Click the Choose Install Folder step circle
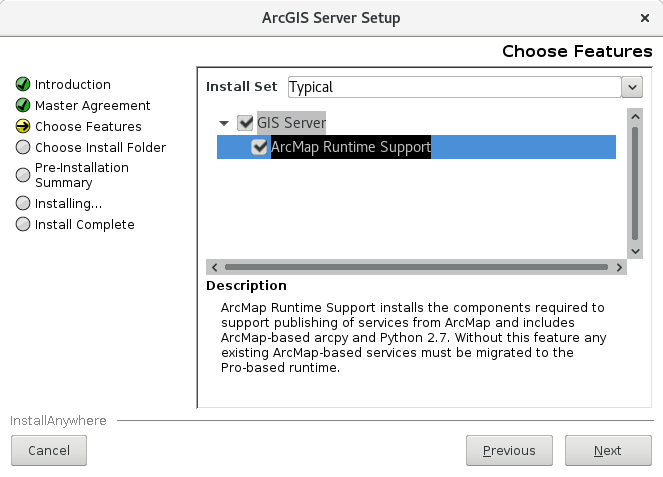The height and width of the screenshot is (477, 663). 23,148
